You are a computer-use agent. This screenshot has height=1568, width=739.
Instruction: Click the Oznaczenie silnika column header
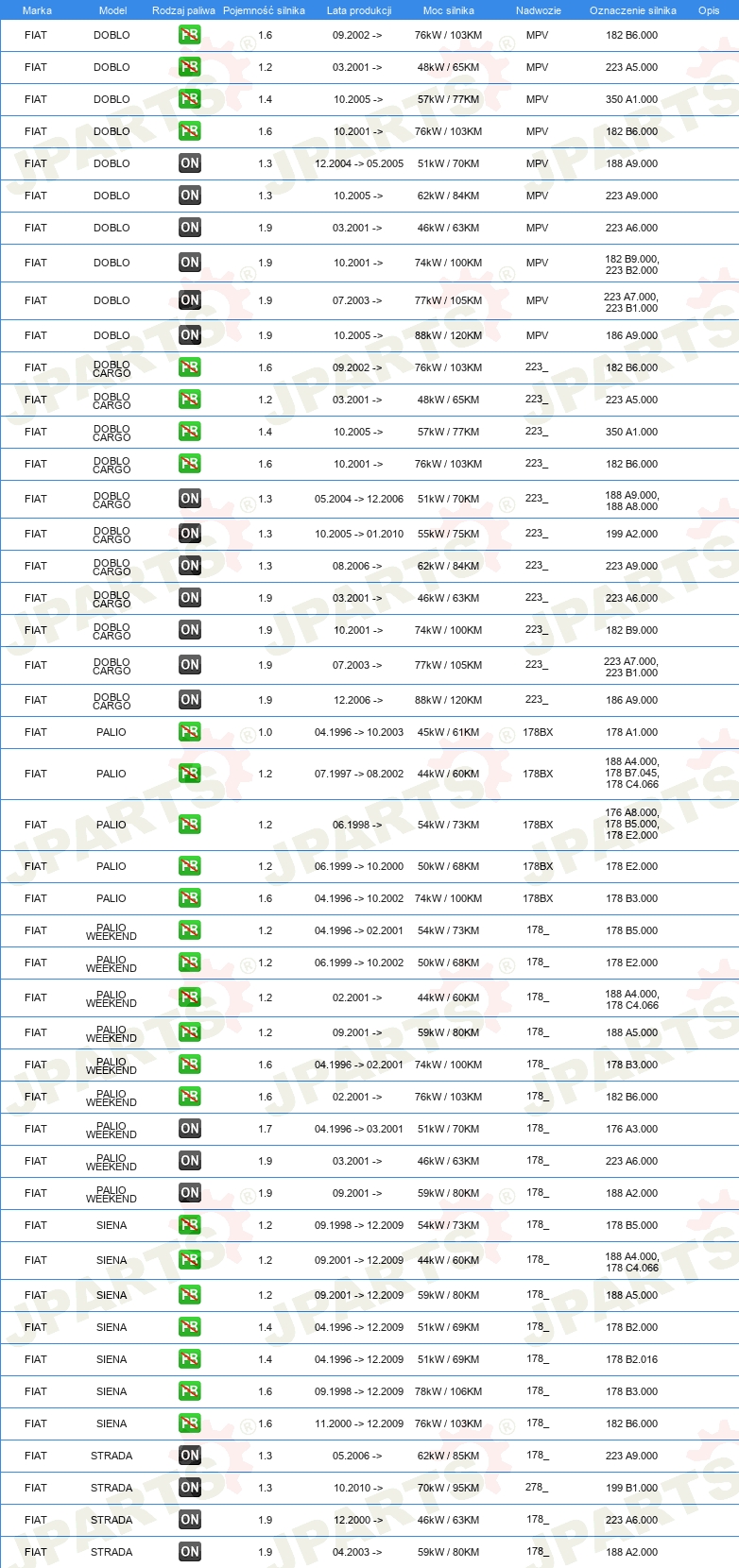coord(633,10)
